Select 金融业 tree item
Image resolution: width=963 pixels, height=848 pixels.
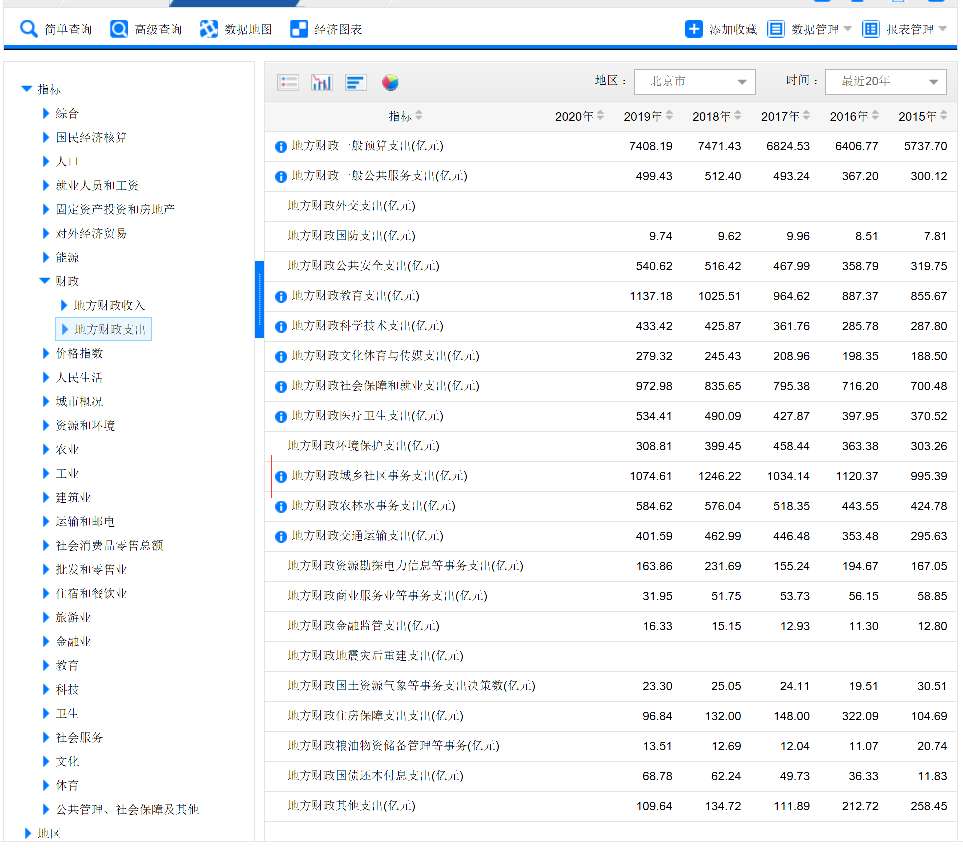tap(73, 641)
